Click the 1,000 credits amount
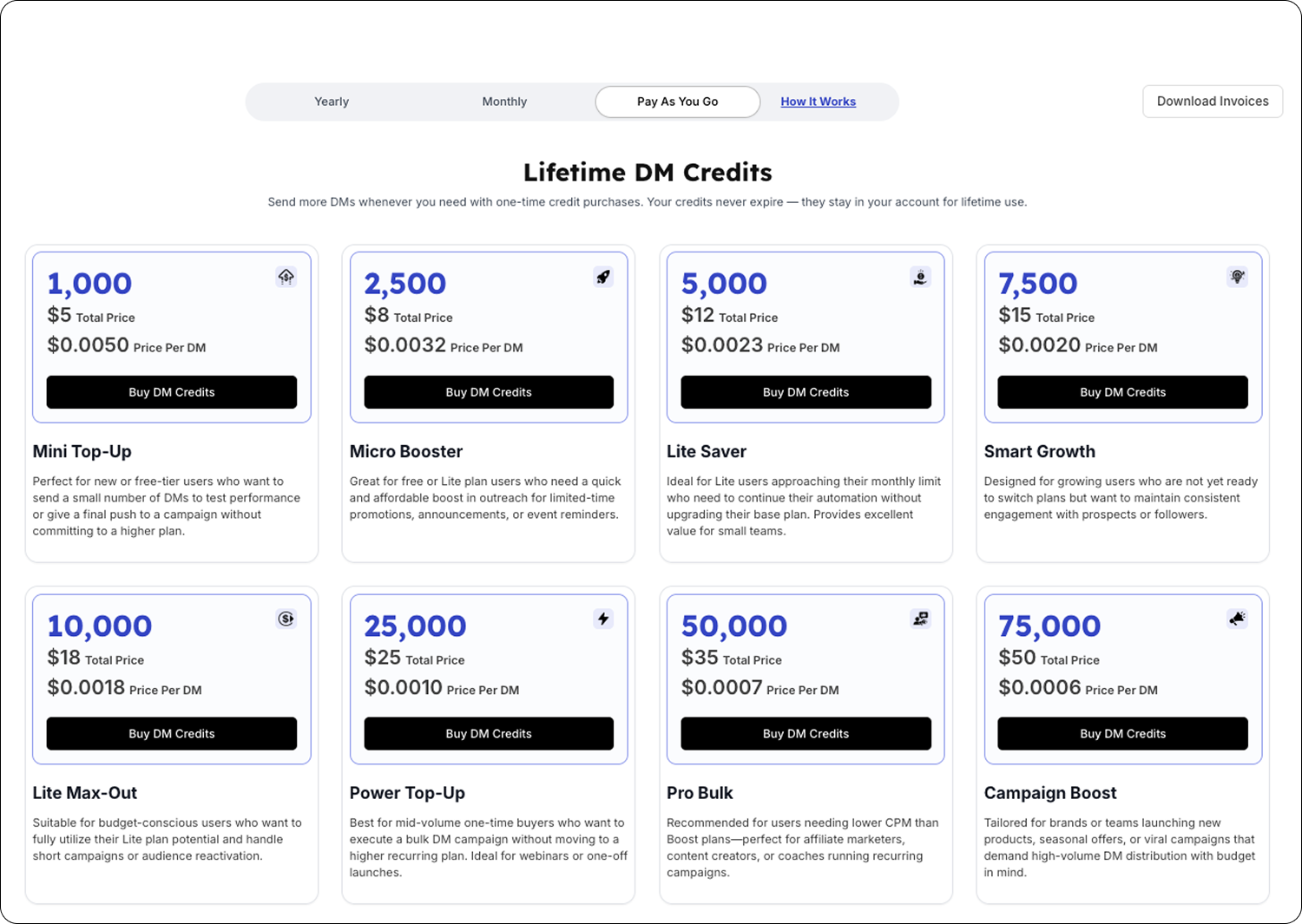This screenshot has width=1302, height=924. (x=89, y=284)
